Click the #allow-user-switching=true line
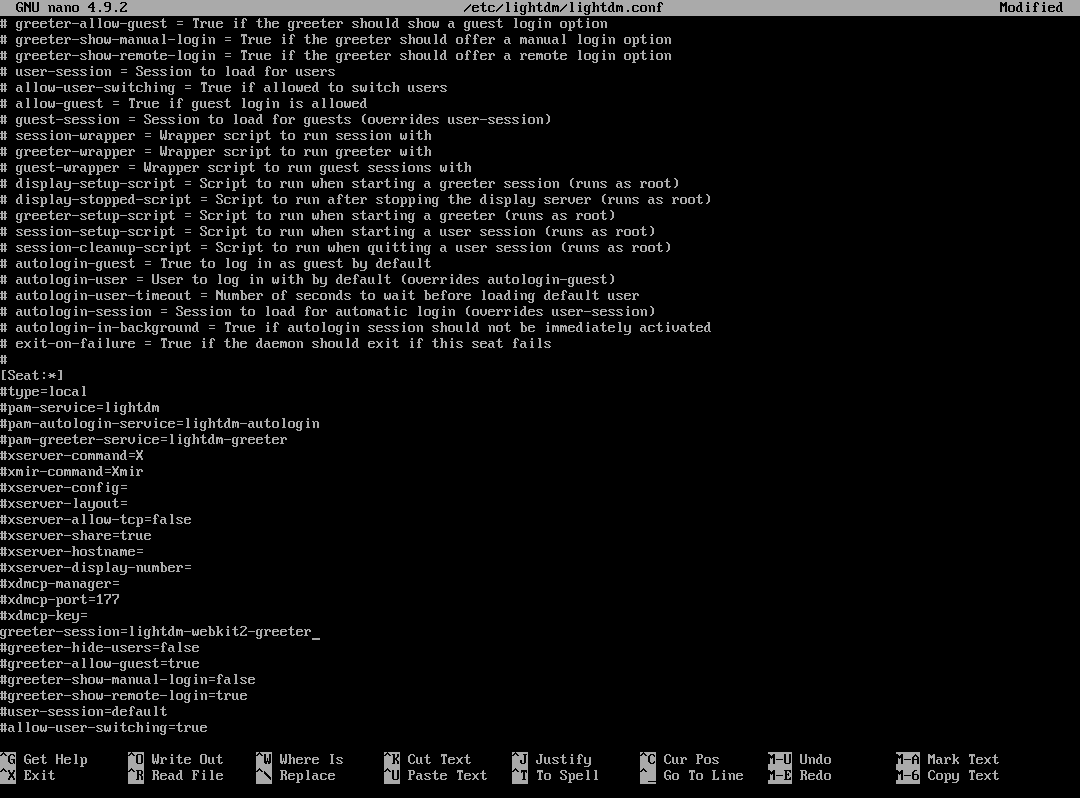 point(104,727)
